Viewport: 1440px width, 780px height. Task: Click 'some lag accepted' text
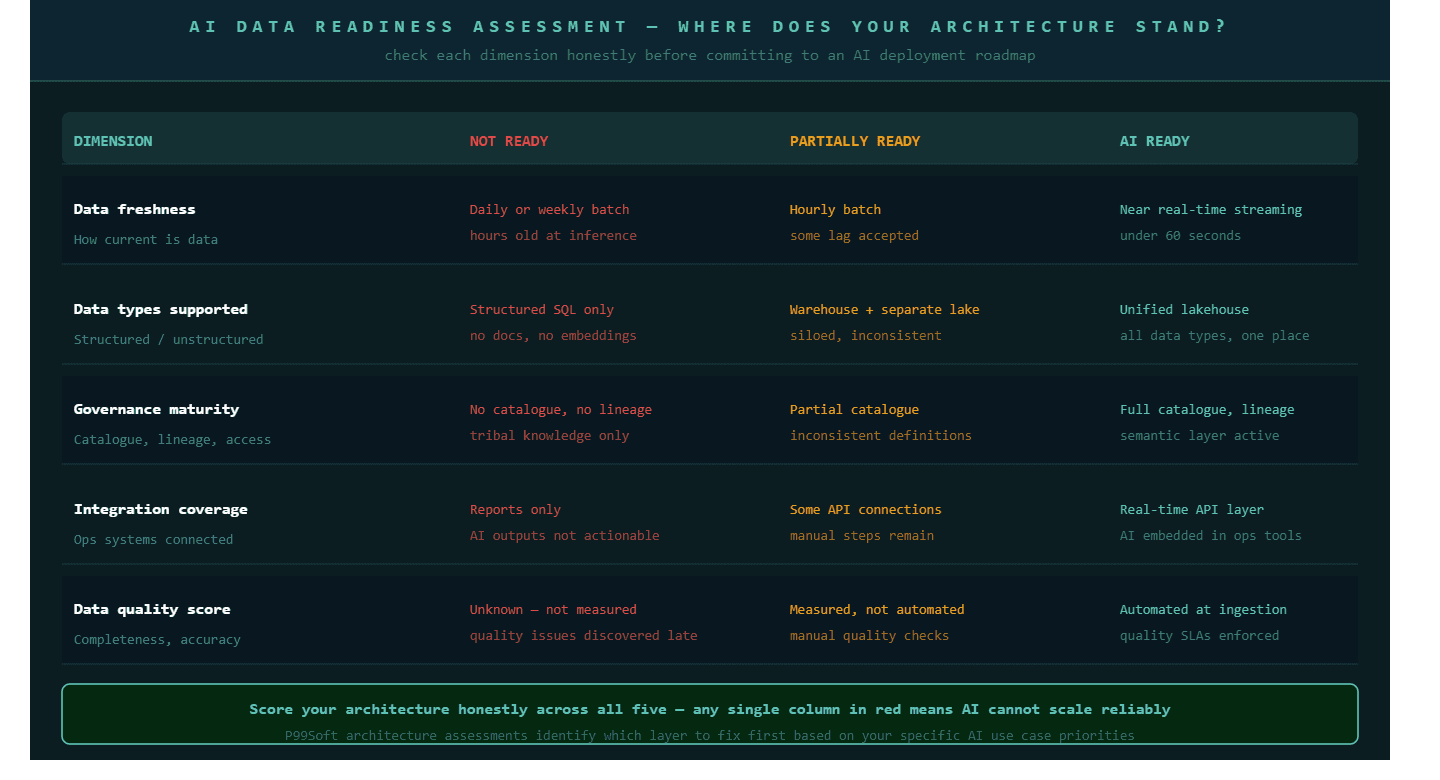[x=854, y=235]
